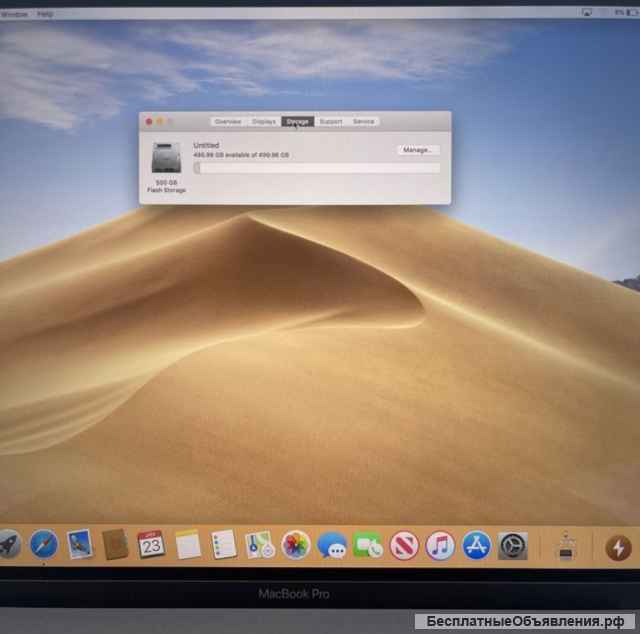The height and width of the screenshot is (634, 640).
Task: Click the Flash Storage label
Action: [167, 190]
